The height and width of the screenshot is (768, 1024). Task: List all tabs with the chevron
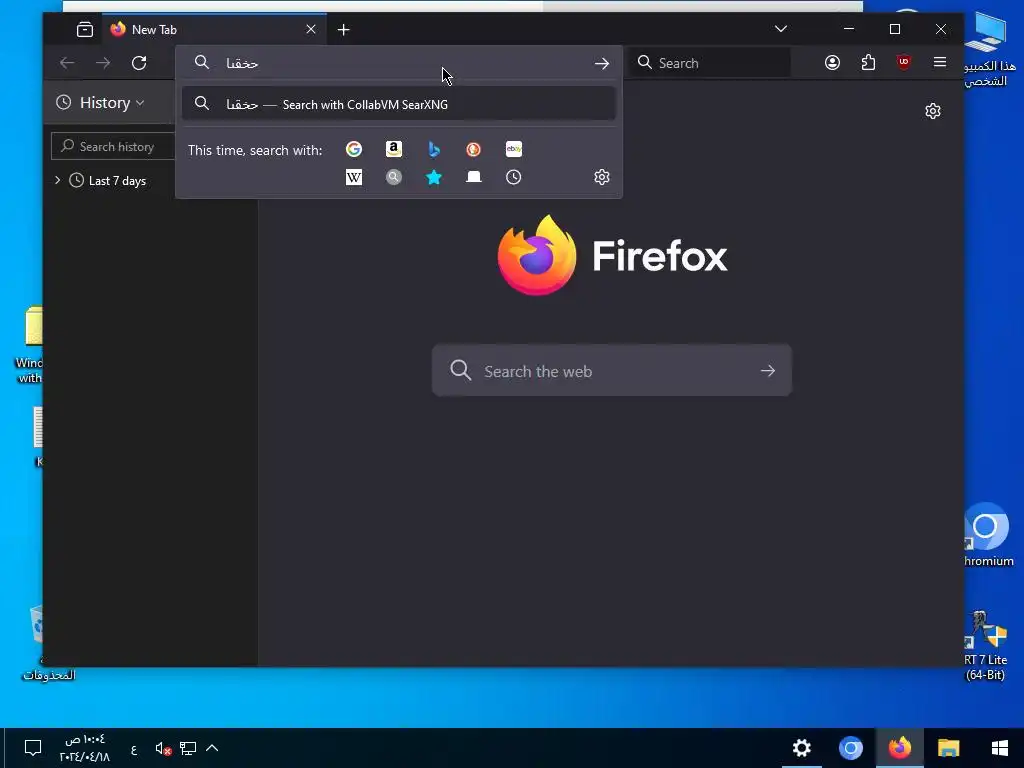tap(780, 29)
